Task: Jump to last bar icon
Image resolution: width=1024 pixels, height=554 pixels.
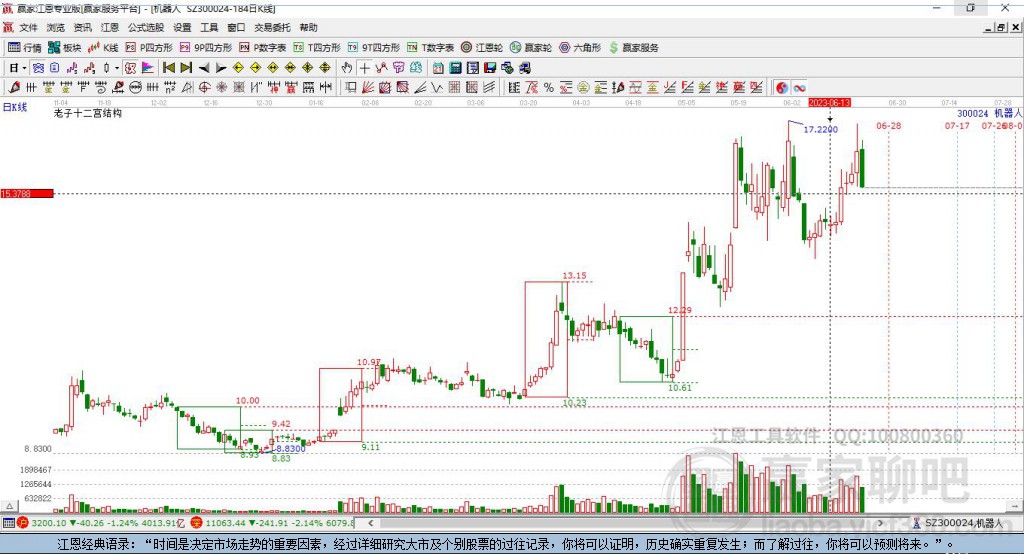Action: [x=186, y=68]
